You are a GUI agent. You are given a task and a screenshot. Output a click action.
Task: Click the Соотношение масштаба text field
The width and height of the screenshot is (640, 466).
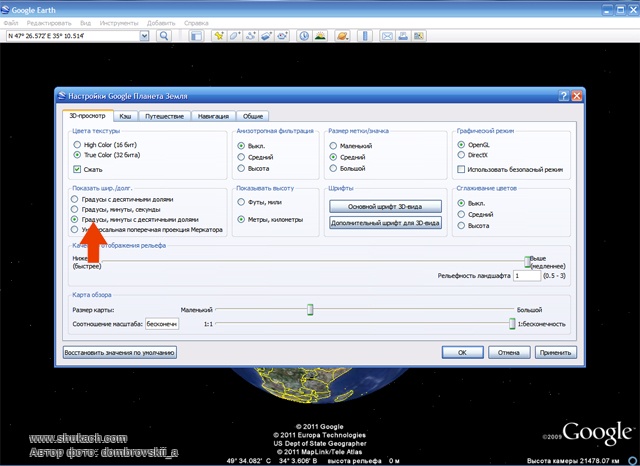tap(162, 324)
